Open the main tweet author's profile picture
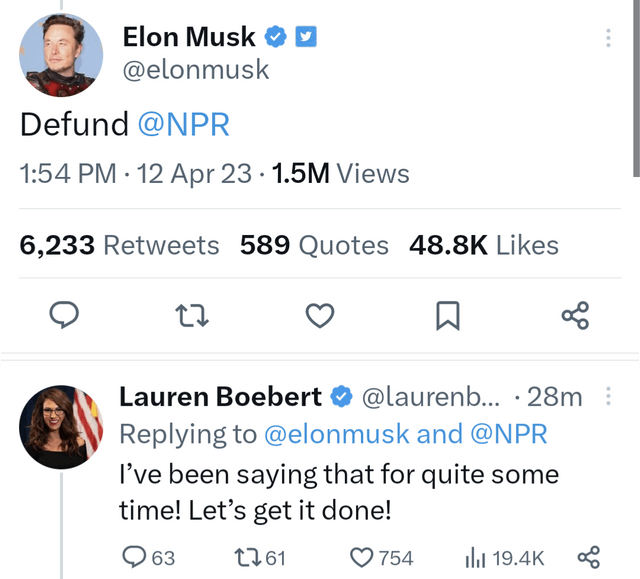The image size is (640, 579). [62, 55]
